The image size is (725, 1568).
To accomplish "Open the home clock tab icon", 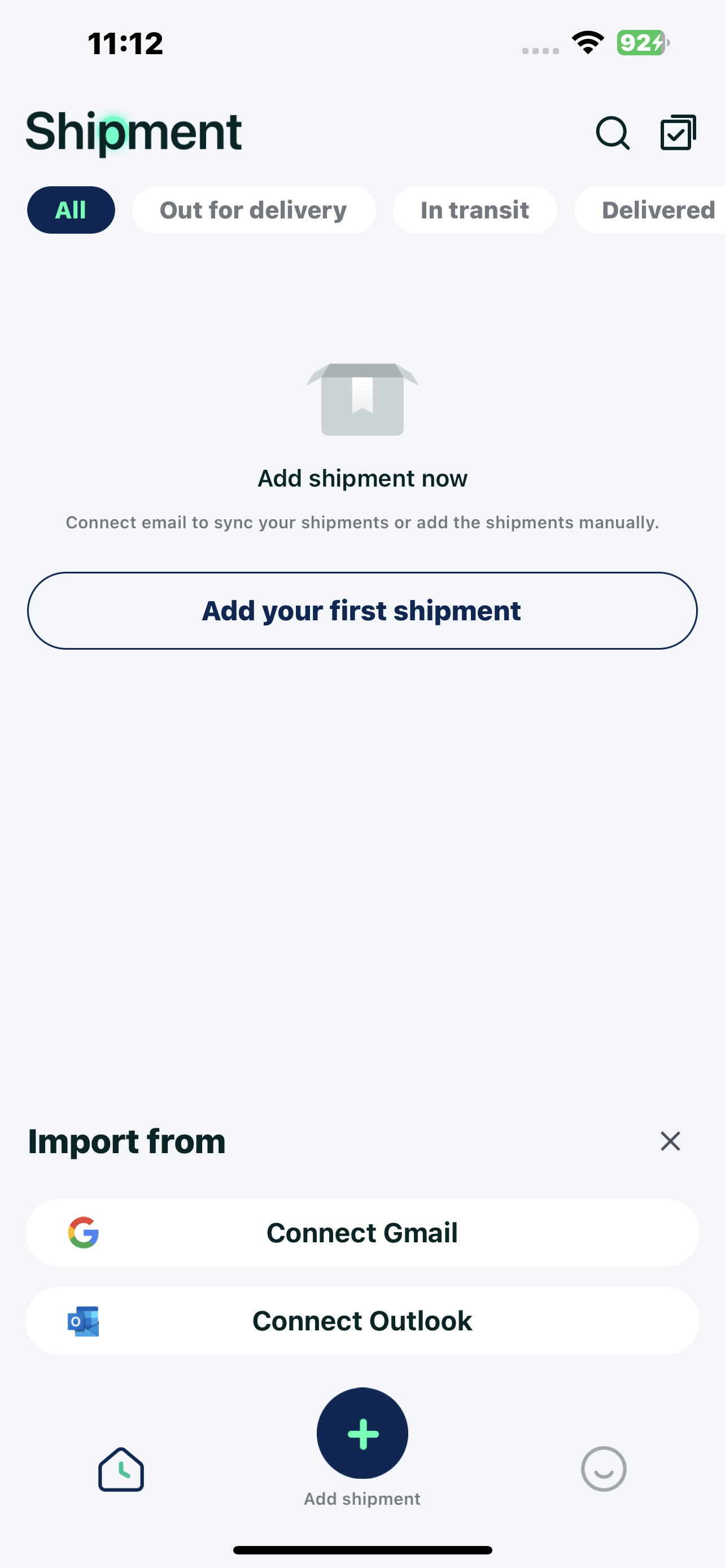I will (x=121, y=1469).
